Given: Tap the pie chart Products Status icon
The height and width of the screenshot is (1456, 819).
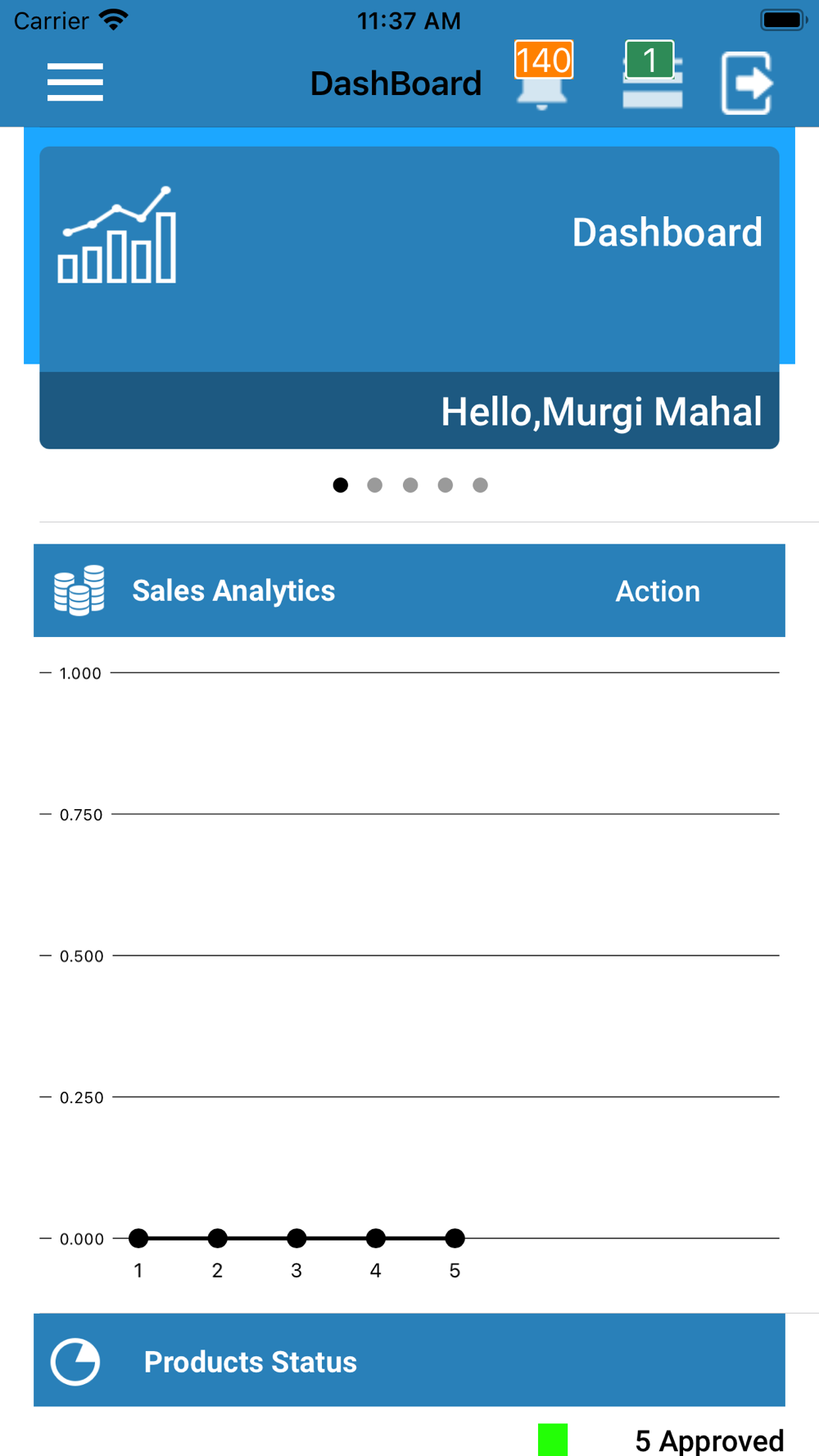Looking at the screenshot, I should (75, 1362).
